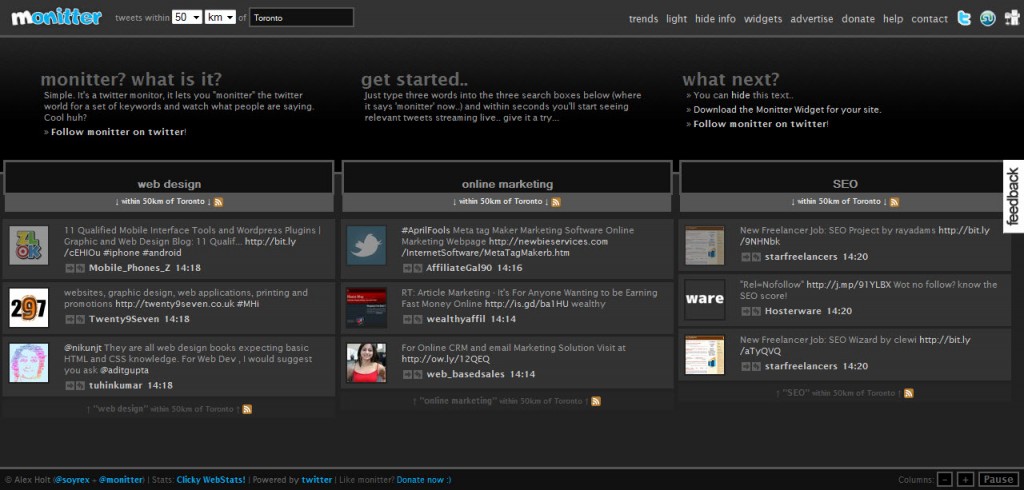
Task: Open the RSS feed icon under the web design header
Action: tap(219, 202)
